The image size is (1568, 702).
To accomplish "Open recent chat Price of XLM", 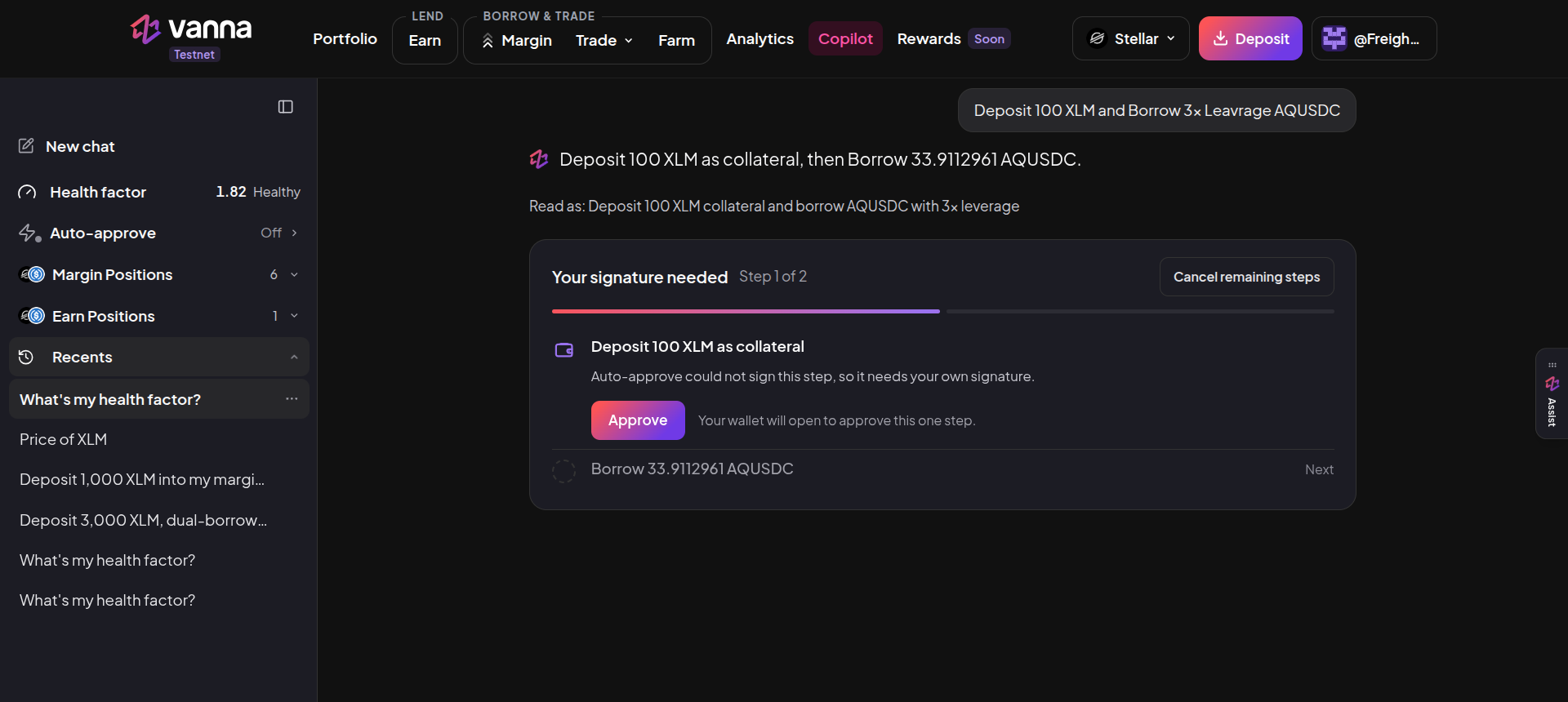I will [63, 439].
